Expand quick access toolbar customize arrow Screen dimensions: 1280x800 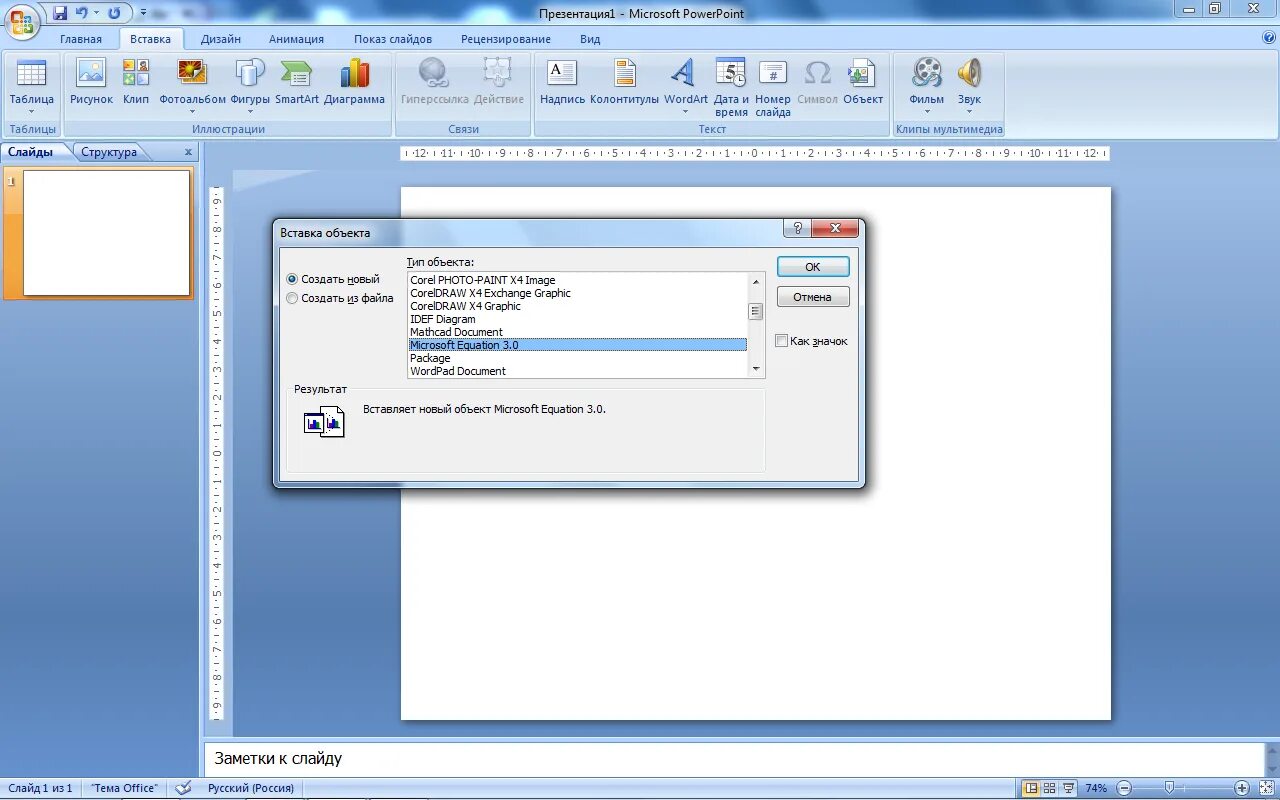point(143,13)
